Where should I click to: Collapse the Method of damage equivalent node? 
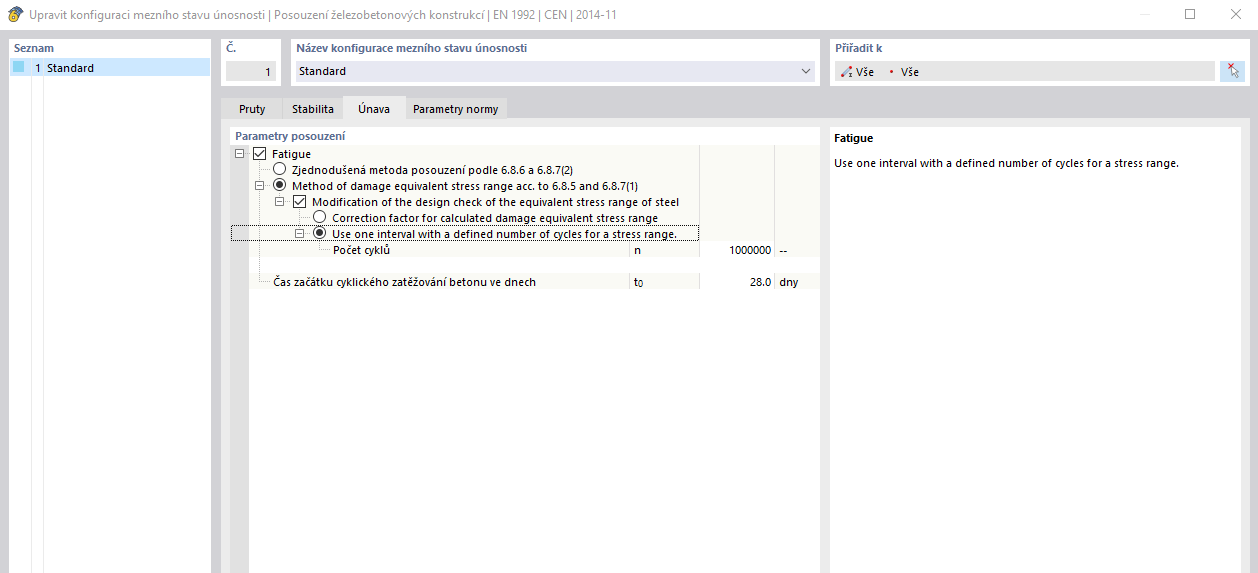[x=260, y=186]
